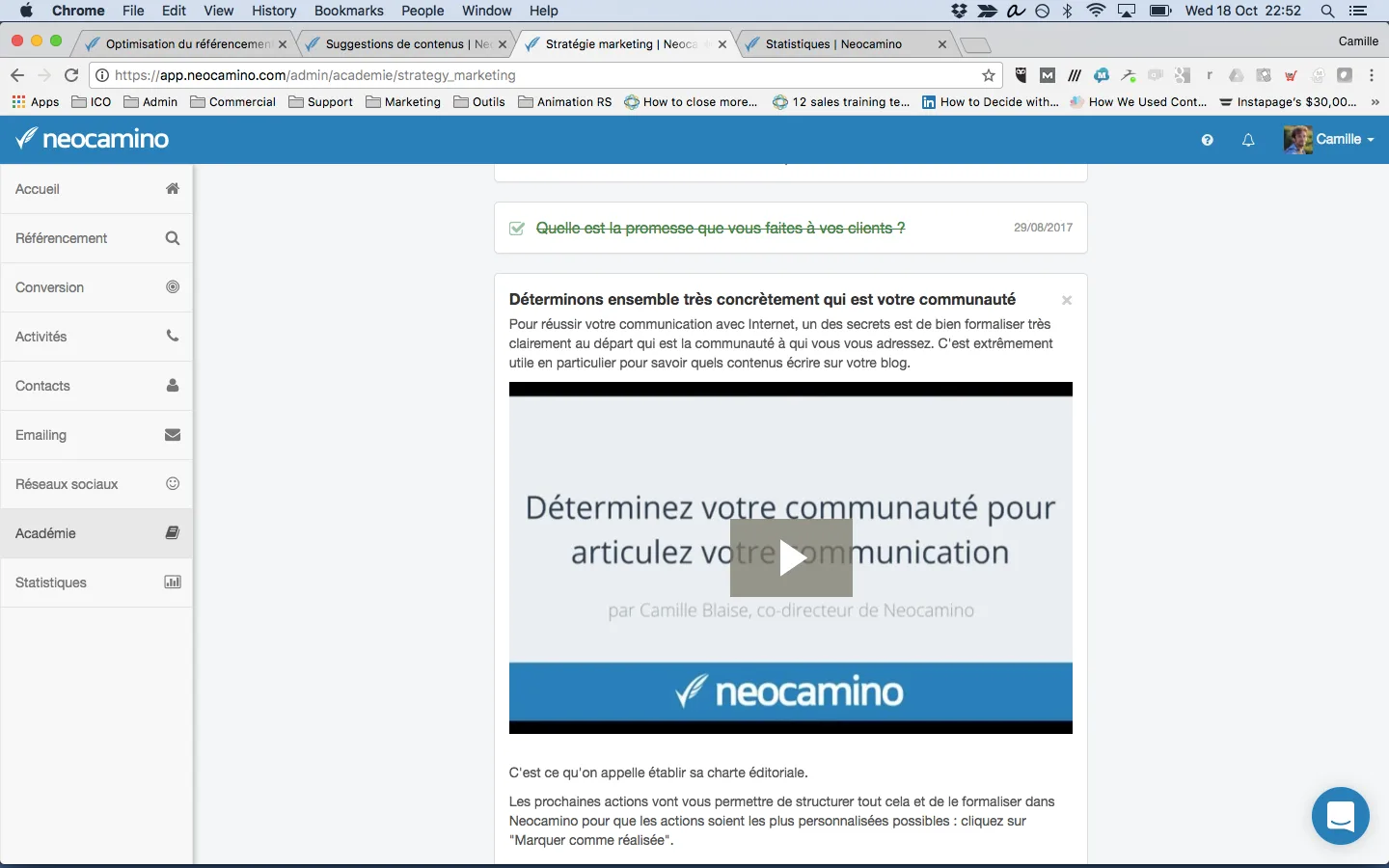Open Réseaux sociaux smiley icon
This screenshot has width=1389, height=868.
click(x=173, y=483)
